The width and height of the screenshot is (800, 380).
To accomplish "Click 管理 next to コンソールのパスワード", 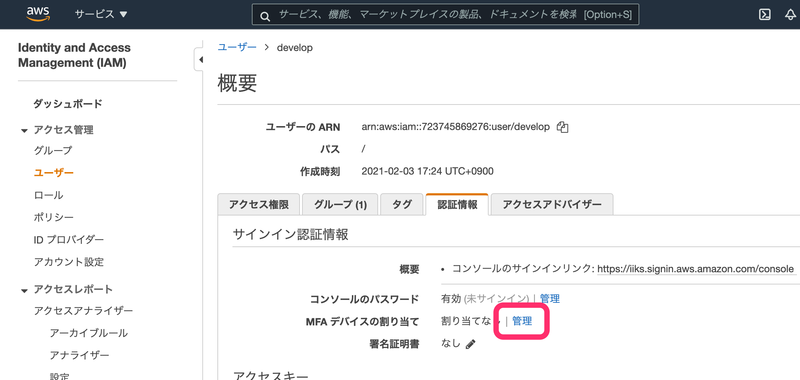I will [x=549, y=299].
